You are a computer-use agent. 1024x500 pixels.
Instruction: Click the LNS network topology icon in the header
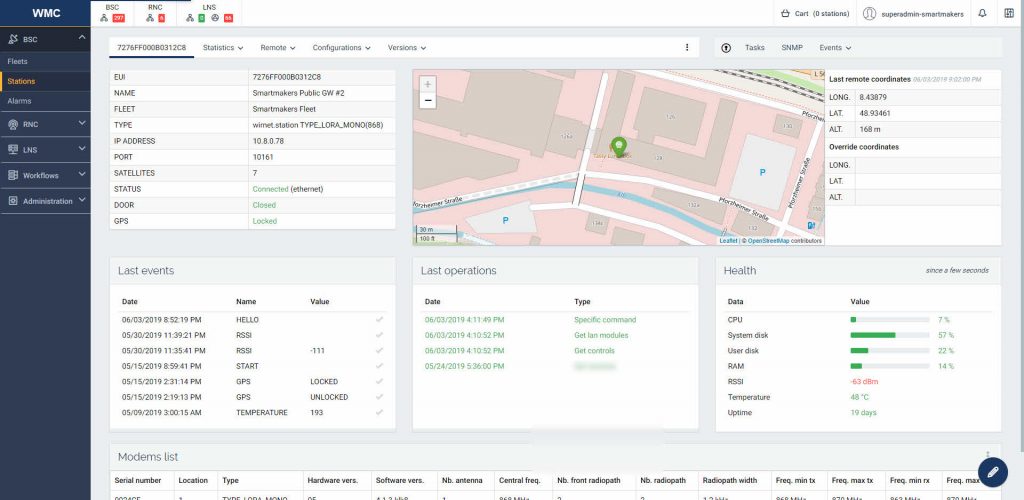(190, 18)
